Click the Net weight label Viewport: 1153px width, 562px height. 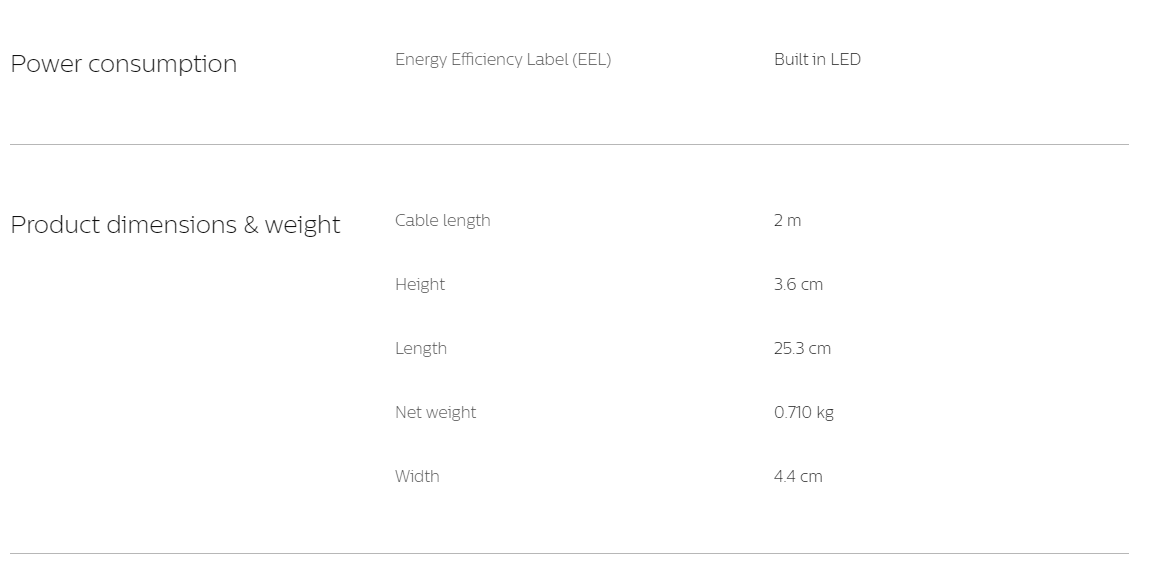tap(435, 413)
